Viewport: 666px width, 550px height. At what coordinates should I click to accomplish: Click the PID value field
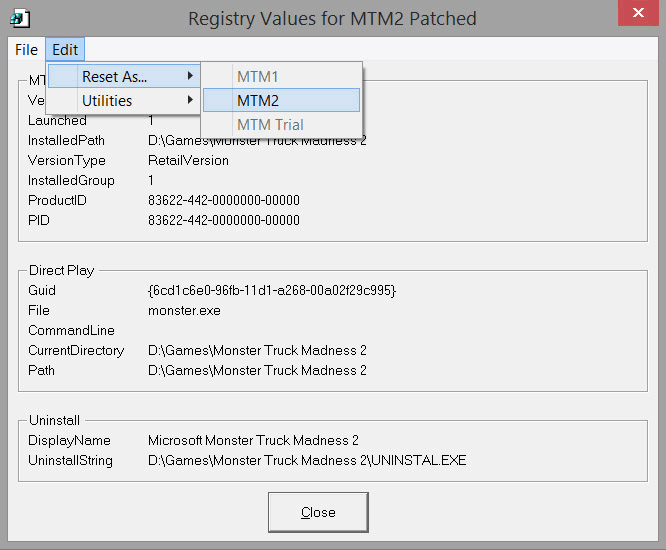click(x=224, y=220)
